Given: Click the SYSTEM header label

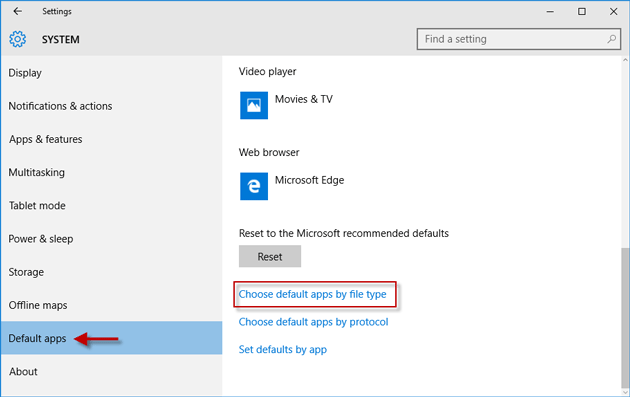Looking at the screenshot, I should pos(61,40).
